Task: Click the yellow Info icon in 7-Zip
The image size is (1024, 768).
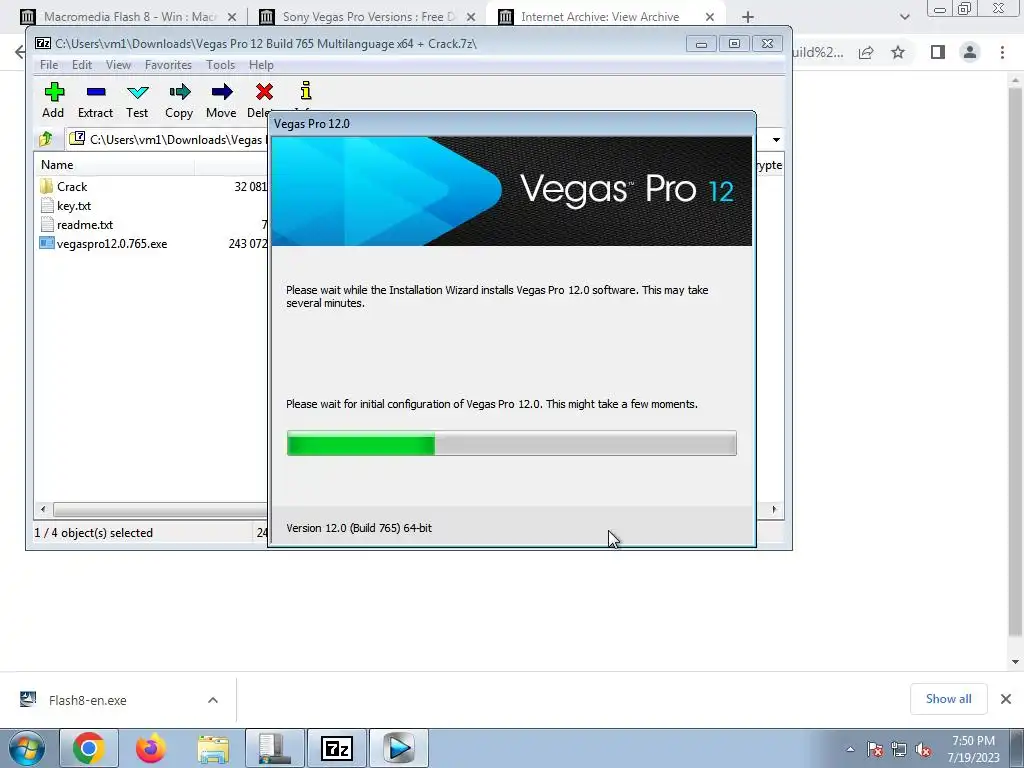Action: coord(306,91)
